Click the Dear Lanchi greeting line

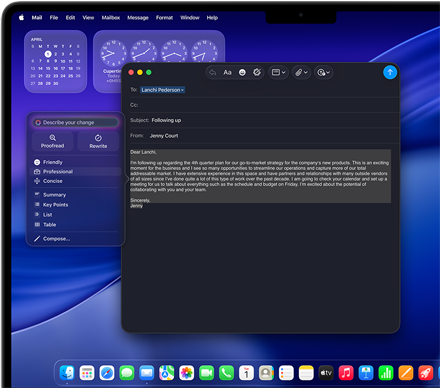click(143, 152)
